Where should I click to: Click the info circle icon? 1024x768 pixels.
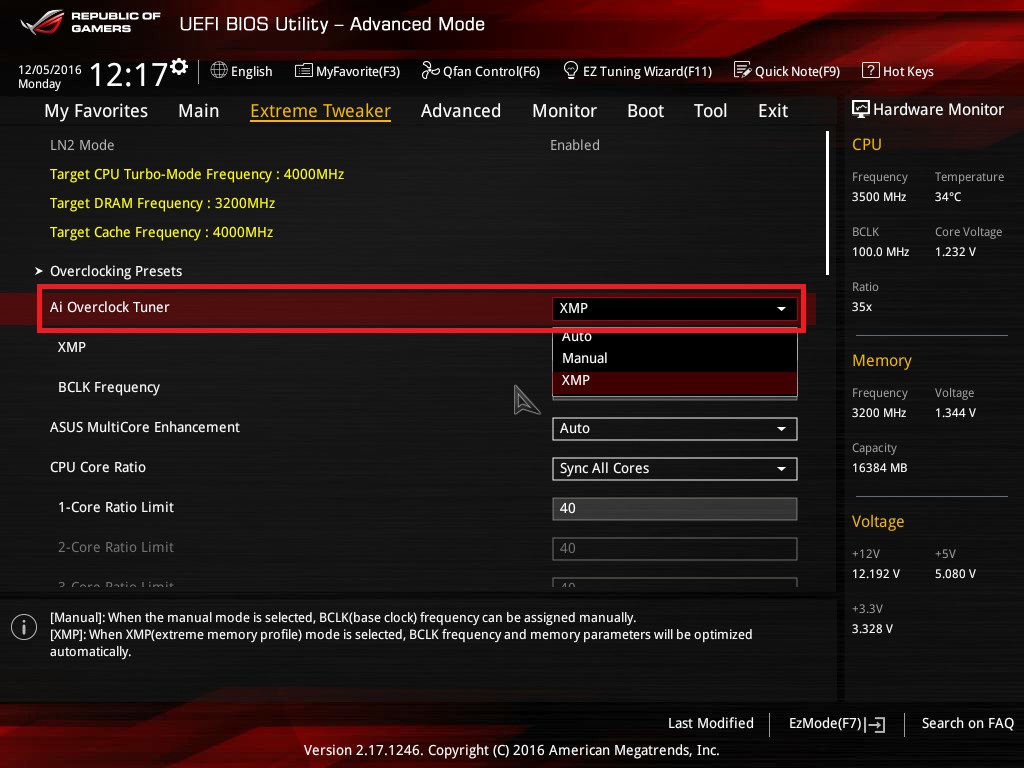point(24,627)
